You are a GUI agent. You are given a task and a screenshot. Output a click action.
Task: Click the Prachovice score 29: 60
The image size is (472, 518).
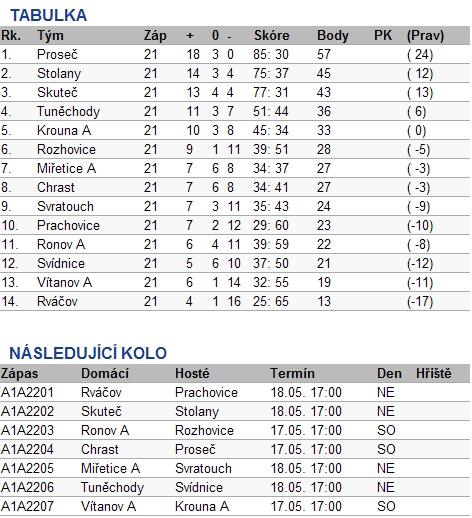point(271,226)
